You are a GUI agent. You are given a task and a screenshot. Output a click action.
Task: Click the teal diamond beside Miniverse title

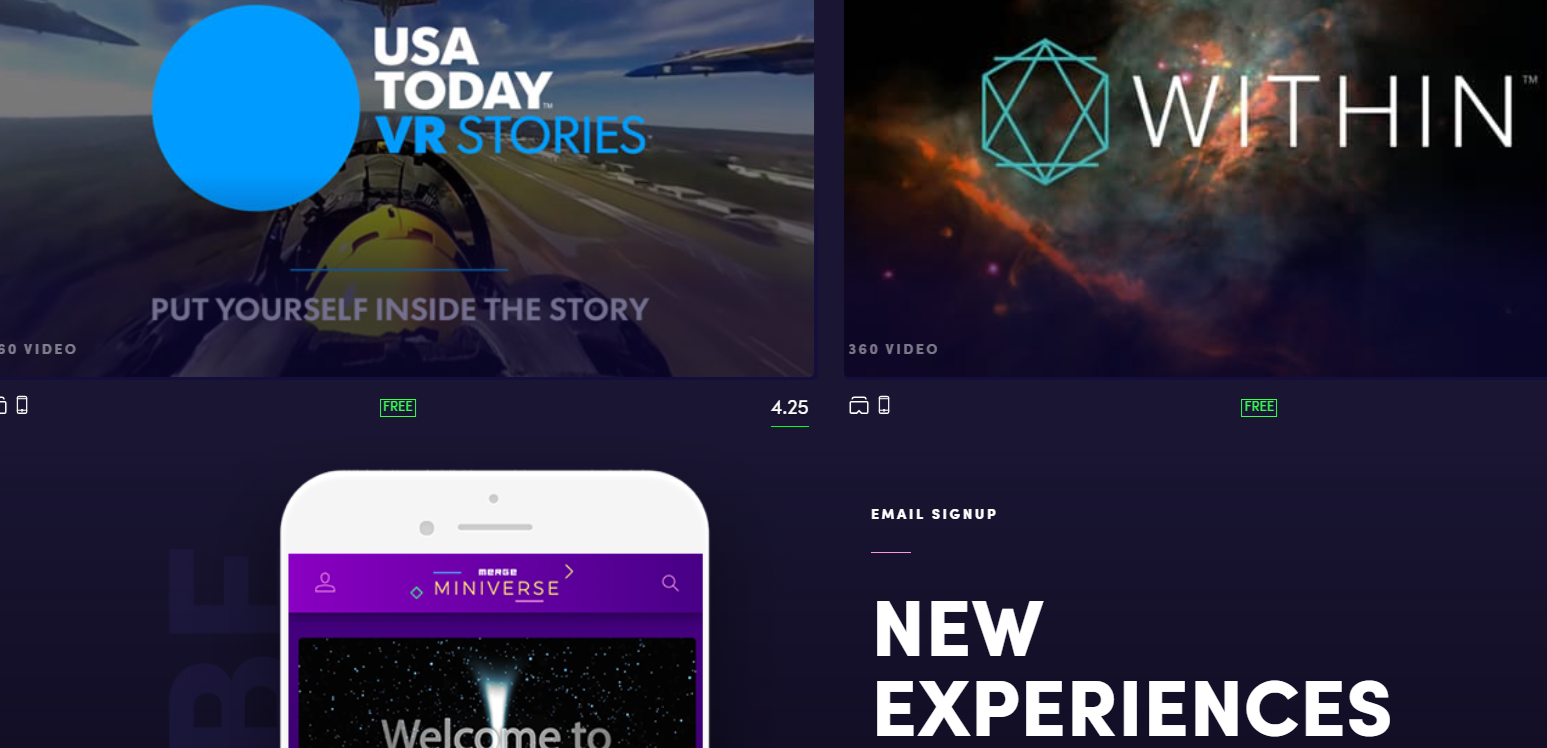[417, 593]
